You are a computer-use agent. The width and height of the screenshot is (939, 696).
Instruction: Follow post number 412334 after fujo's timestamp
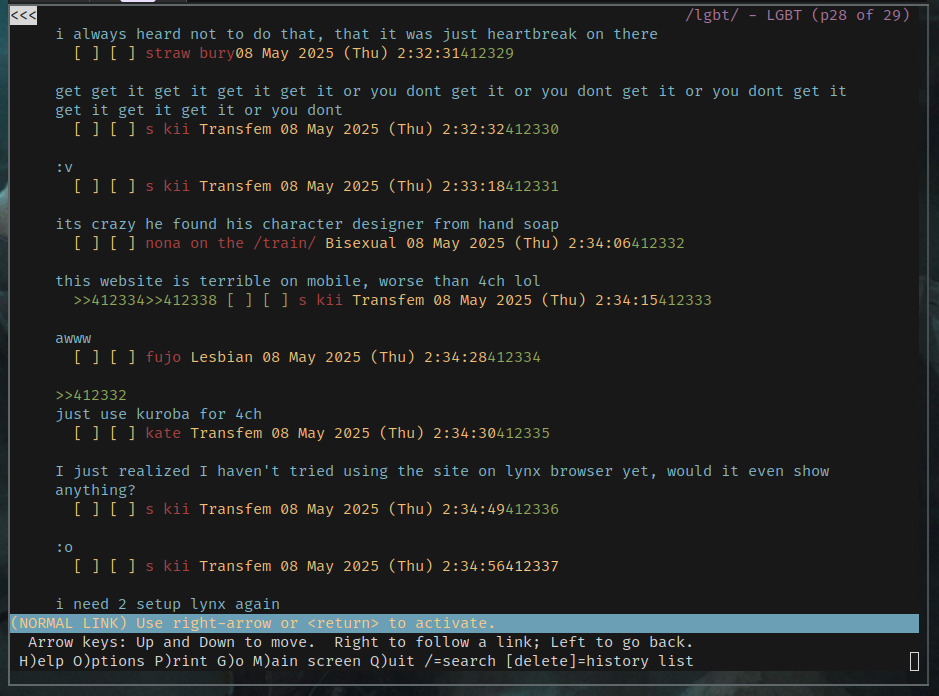[x=514, y=358]
